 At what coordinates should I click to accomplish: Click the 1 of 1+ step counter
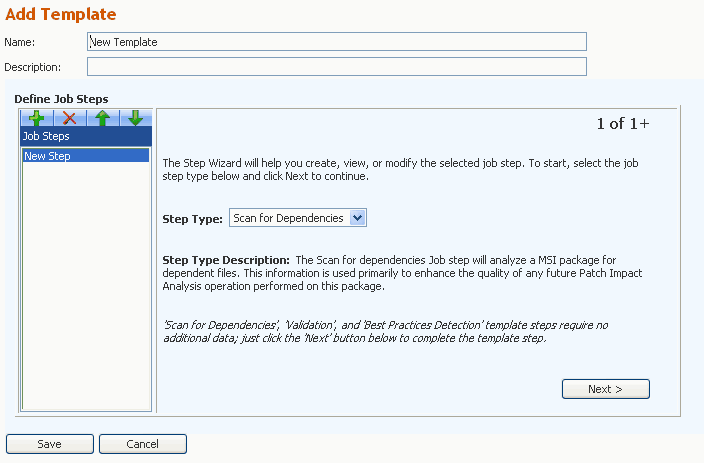click(623, 123)
